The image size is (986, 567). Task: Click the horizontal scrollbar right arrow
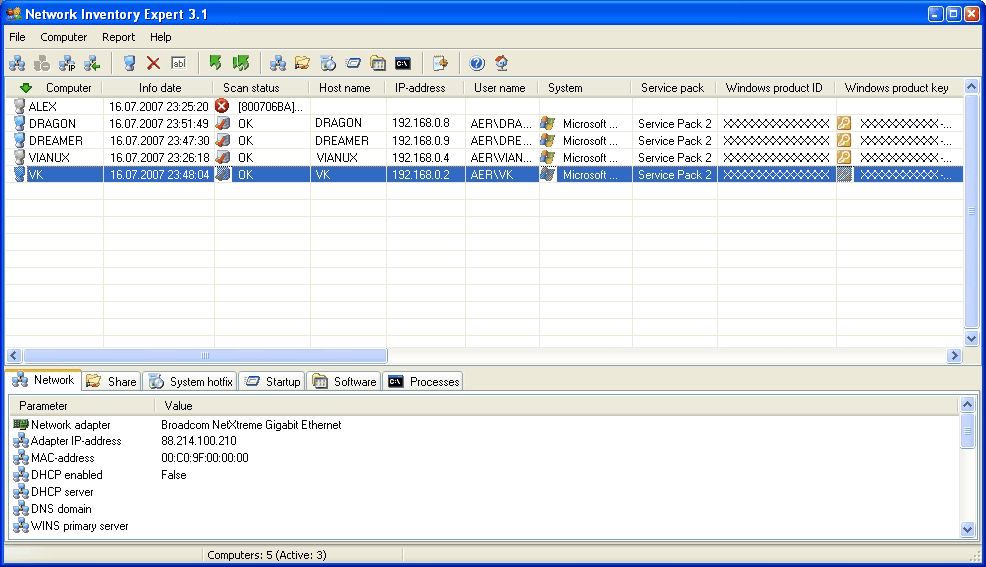pyautogui.click(x=954, y=356)
